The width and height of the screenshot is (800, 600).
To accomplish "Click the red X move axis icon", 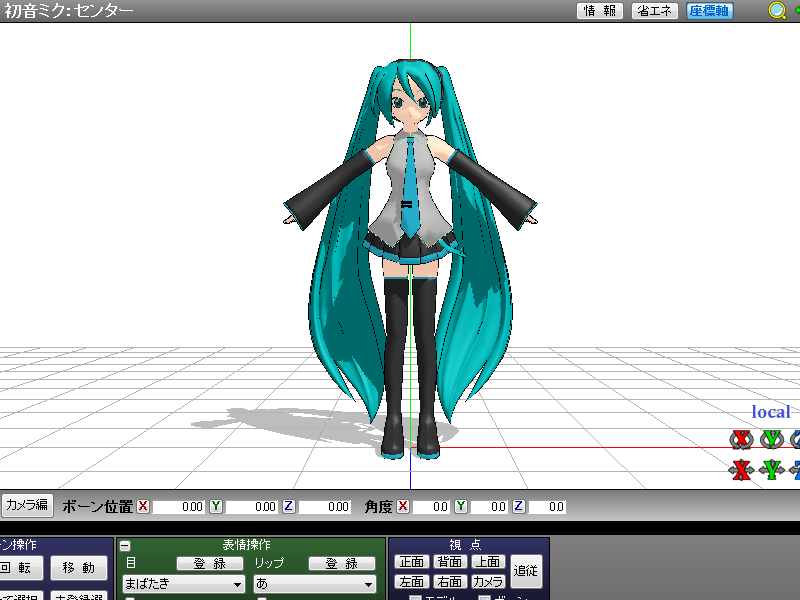I will tap(741, 470).
